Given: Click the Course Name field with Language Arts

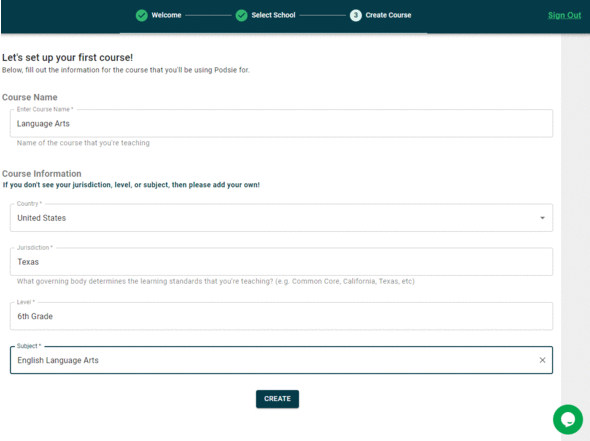Looking at the screenshot, I should [x=281, y=123].
